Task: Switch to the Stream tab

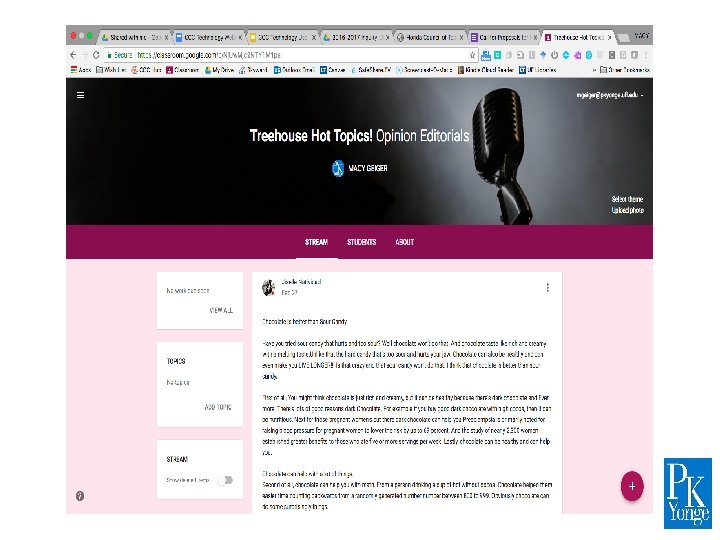Action: click(x=316, y=242)
